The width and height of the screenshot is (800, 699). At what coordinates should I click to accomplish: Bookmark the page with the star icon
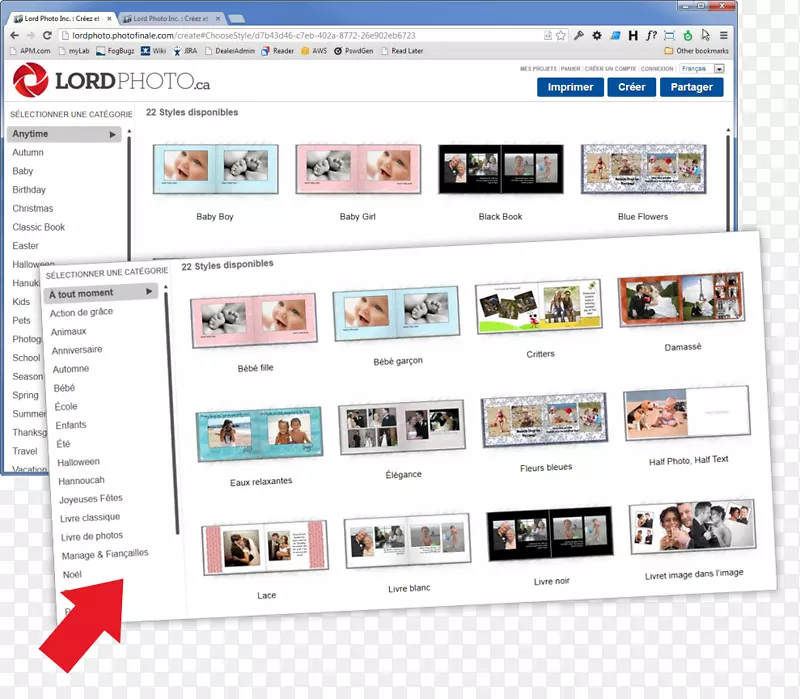click(561, 35)
